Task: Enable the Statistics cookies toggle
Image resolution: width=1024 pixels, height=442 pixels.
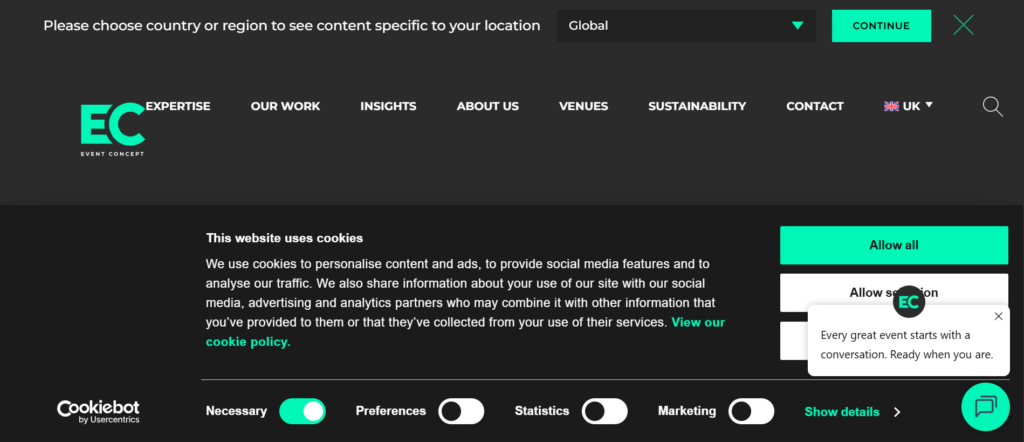Action: click(x=604, y=411)
